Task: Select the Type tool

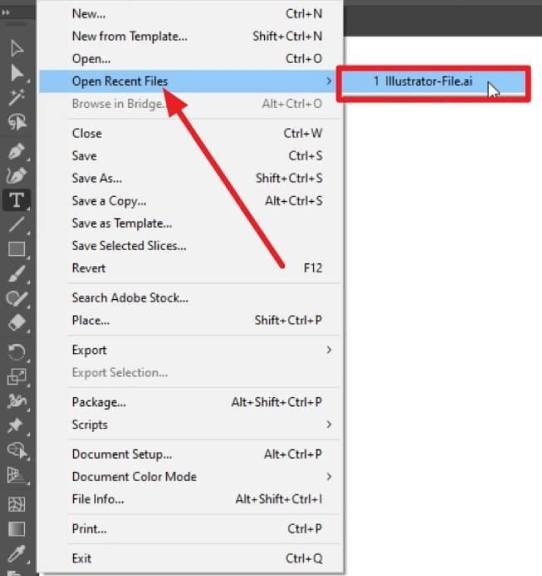Action: pyautogui.click(x=17, y=200)
